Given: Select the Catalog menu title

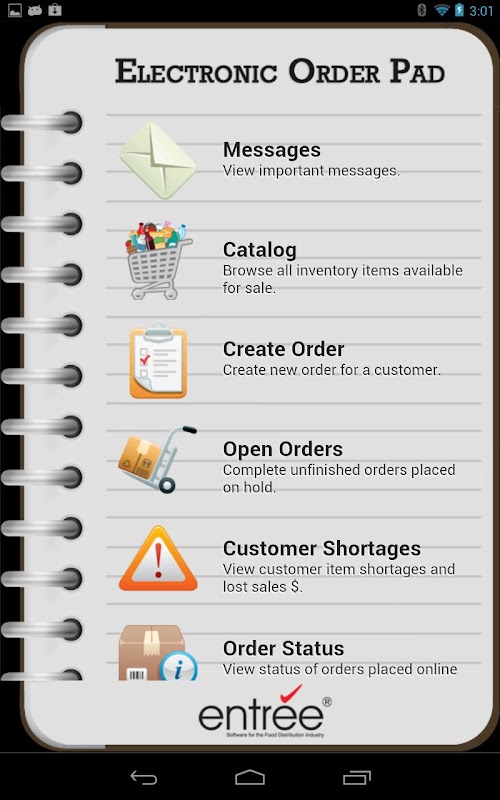Looking at the screenshot, I should (260, 250).
